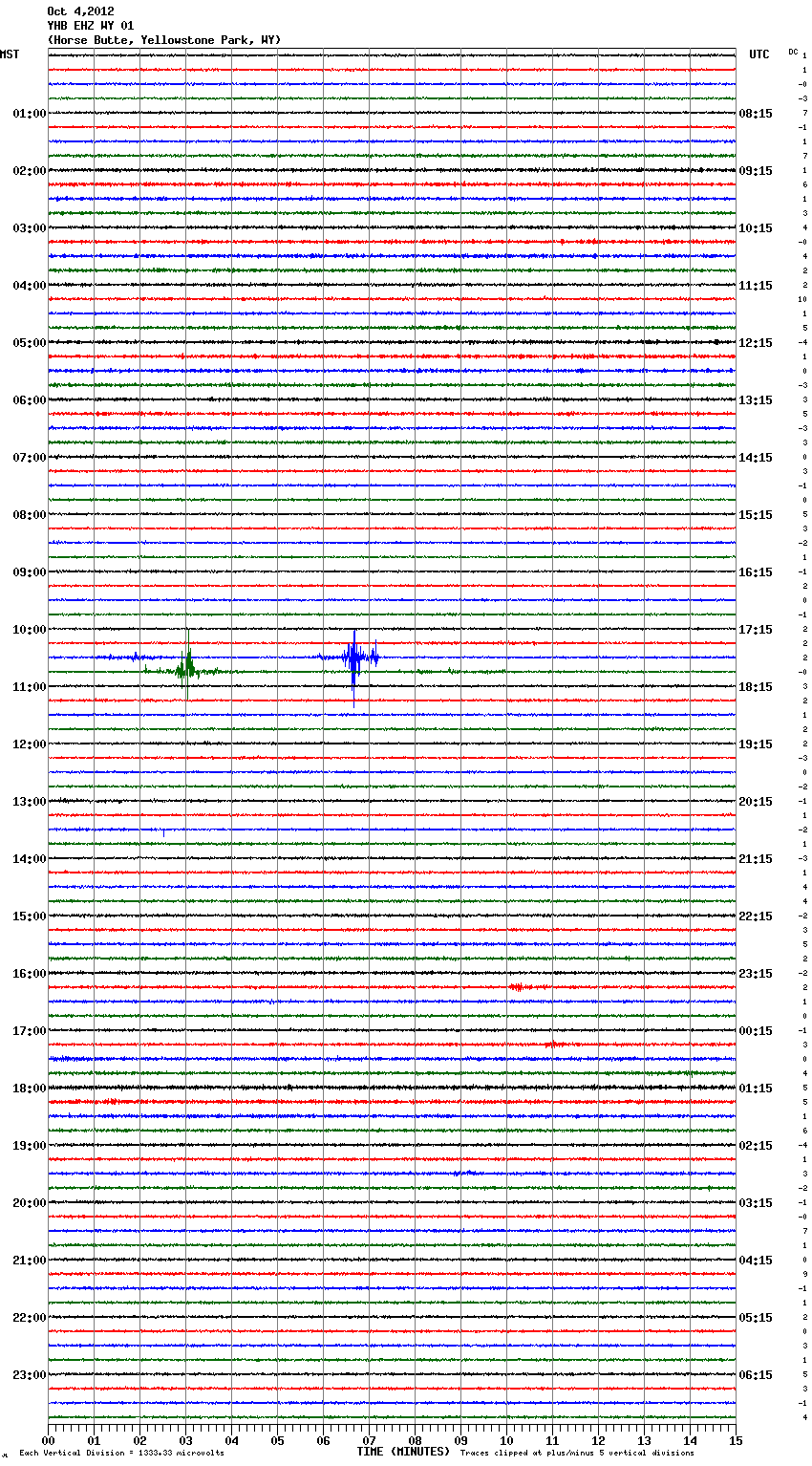Click the '15:15' UTC time label
The image size is (812, 1466).
(756, 515)
